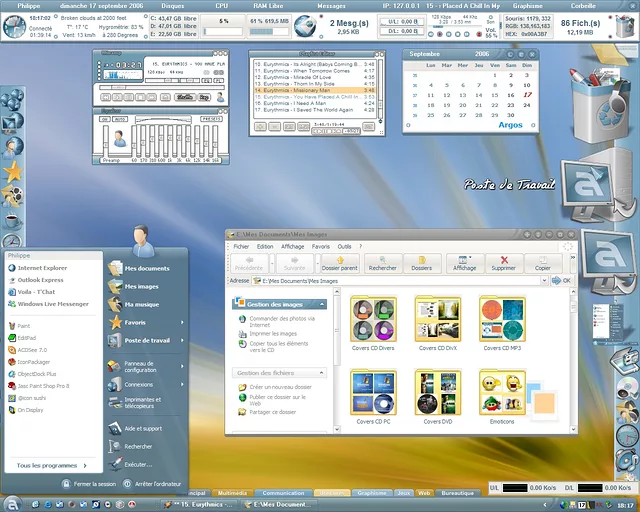Viewport: 640px width, 512px height.
Task: Switch to the Multimedia dock tab
Action: coord(232,493)
